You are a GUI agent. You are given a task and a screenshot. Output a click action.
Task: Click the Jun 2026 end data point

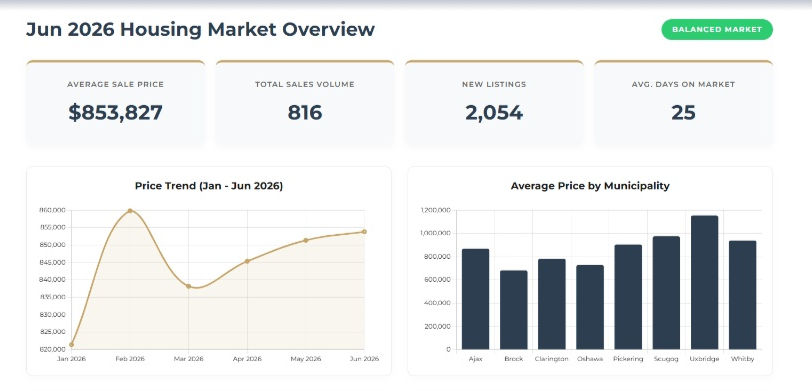pyautogui.click(x=364, y=231)
